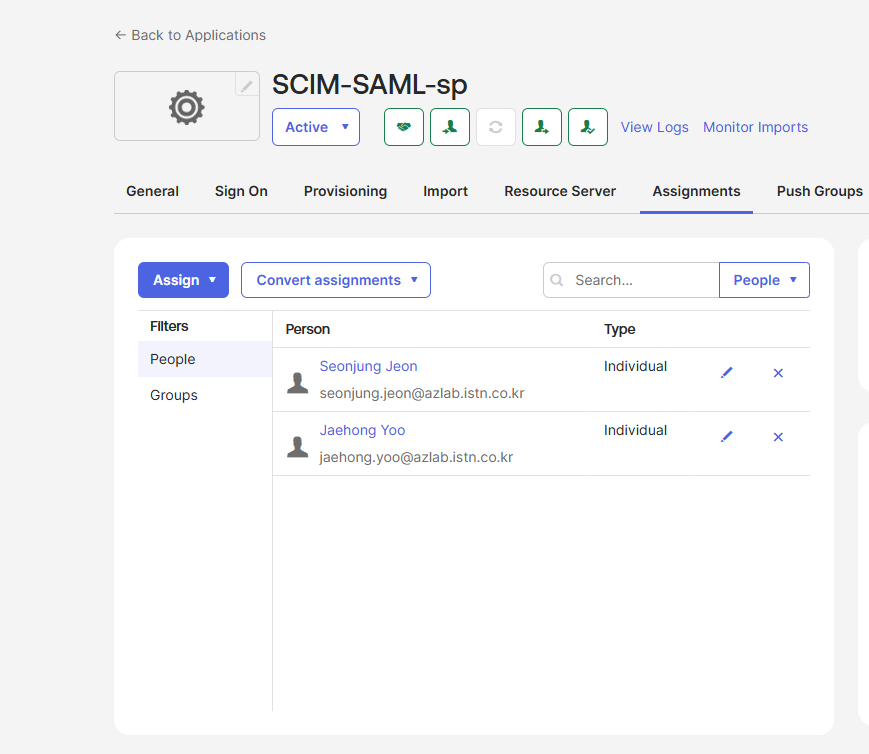Click Individual type in Jaehong Yoo's row
869x754 pixels.
coord(635,430)
